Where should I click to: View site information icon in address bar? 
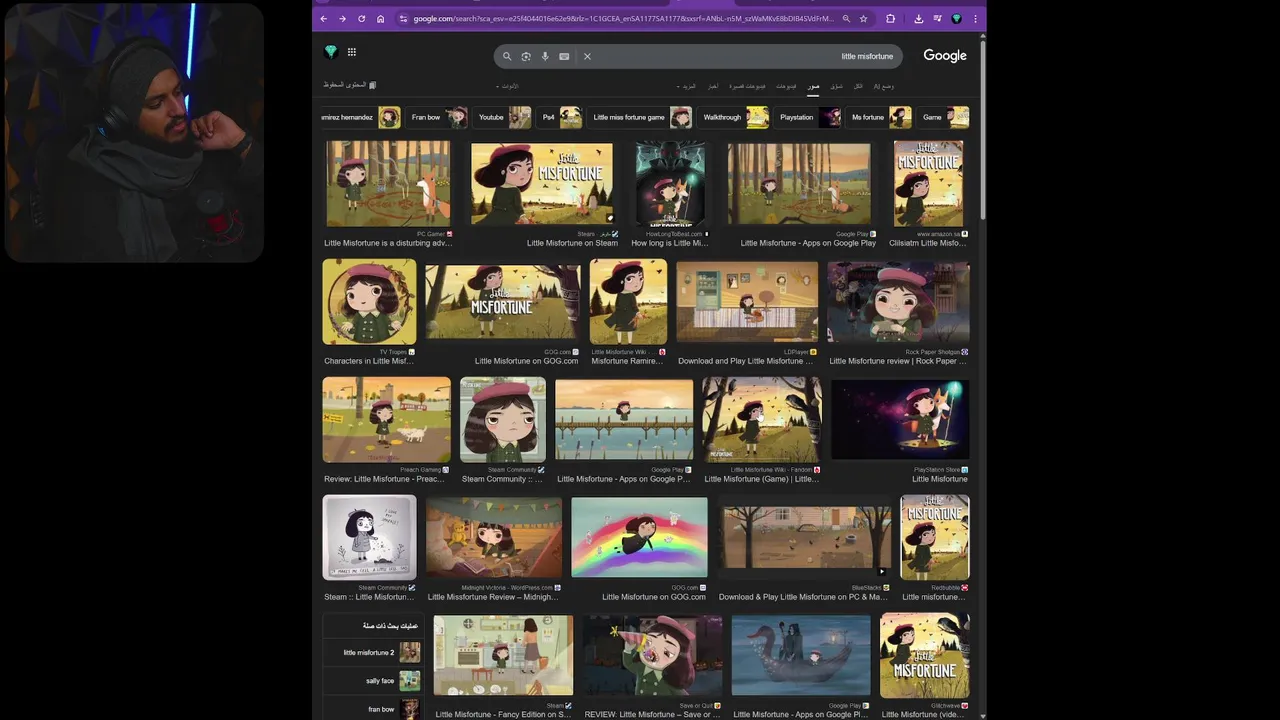pyautogui.click(x=403, y=18)
